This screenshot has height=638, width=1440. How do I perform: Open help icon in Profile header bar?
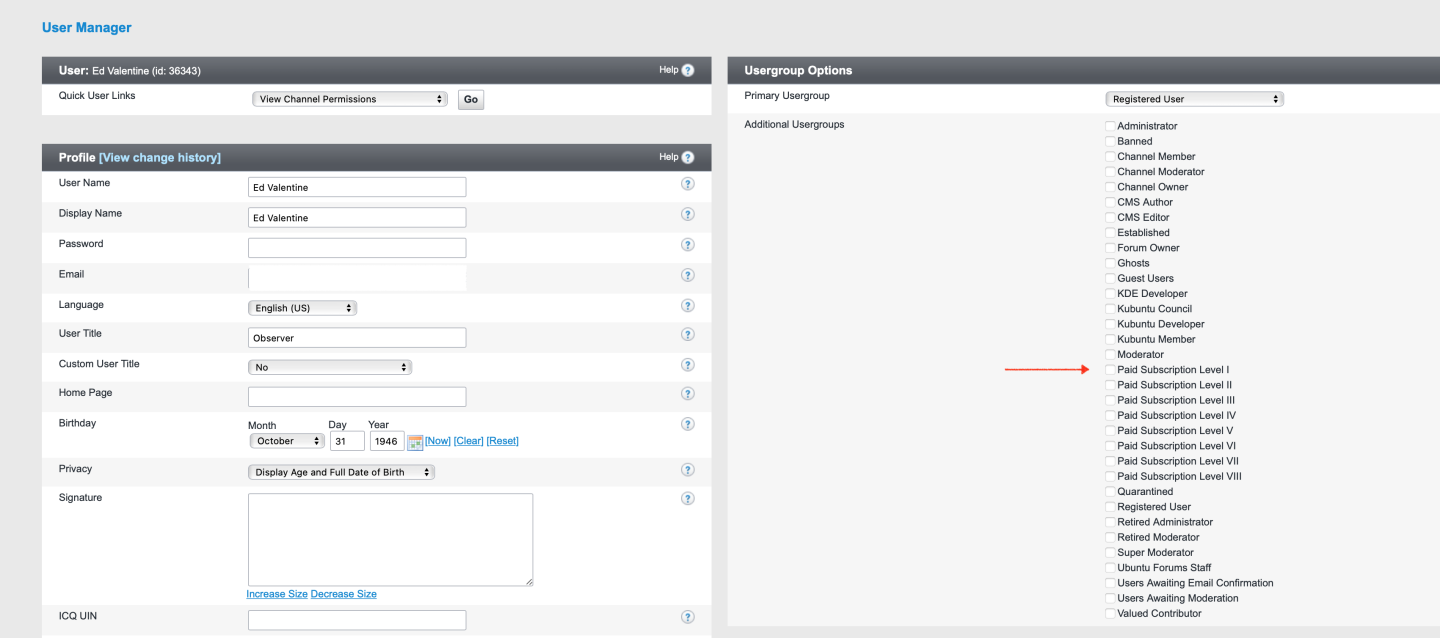(688, 157)
